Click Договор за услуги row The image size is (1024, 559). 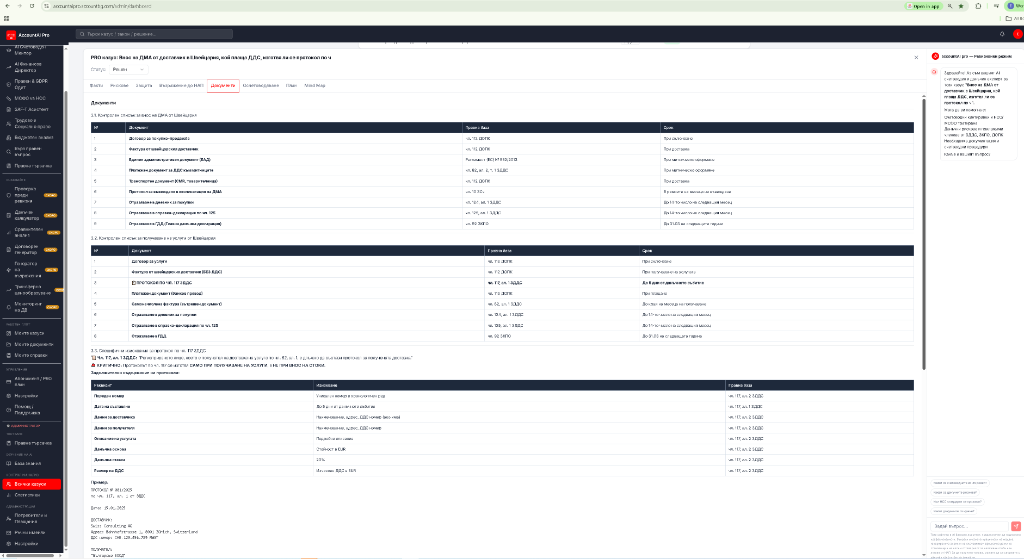tap(502, 261)
